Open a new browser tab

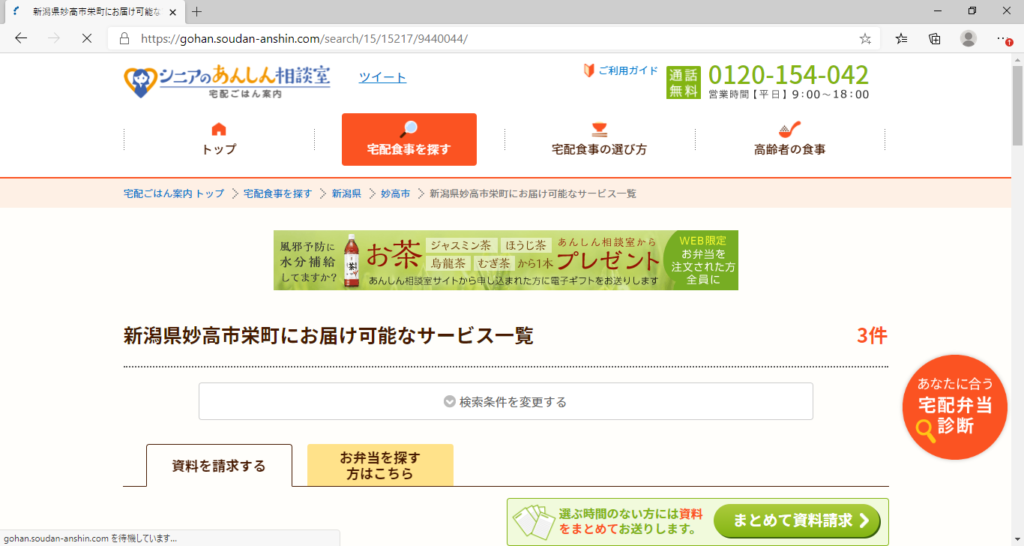(197, 12)
